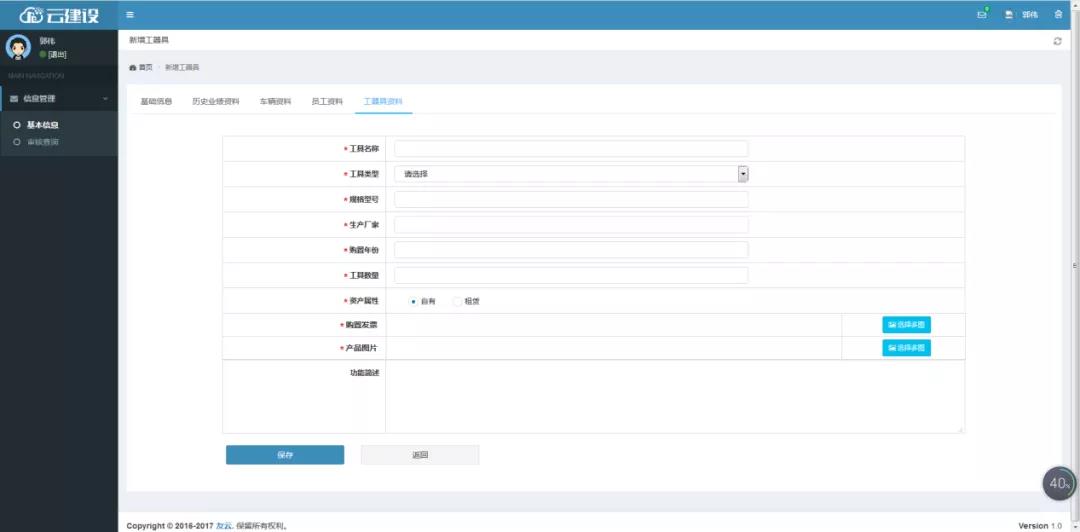The image size is (1080, 532).
Task: Open 审核查询 in the sidebar
Action: 42,142
